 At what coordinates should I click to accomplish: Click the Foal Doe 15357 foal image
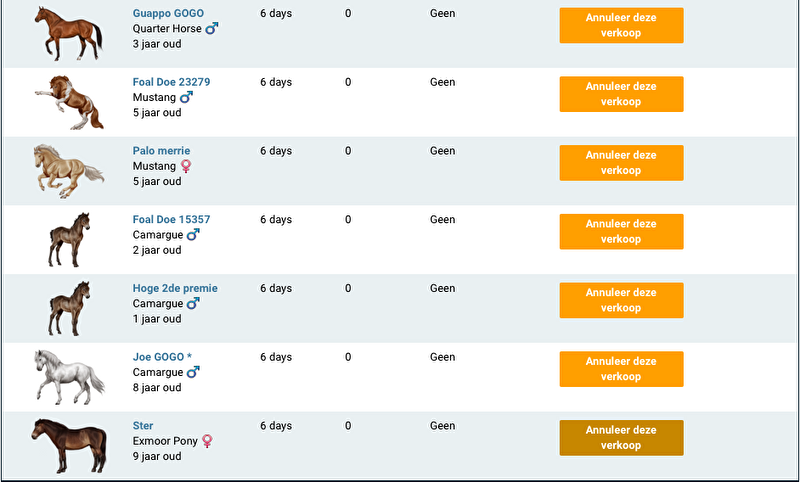[x=69, y=239]
